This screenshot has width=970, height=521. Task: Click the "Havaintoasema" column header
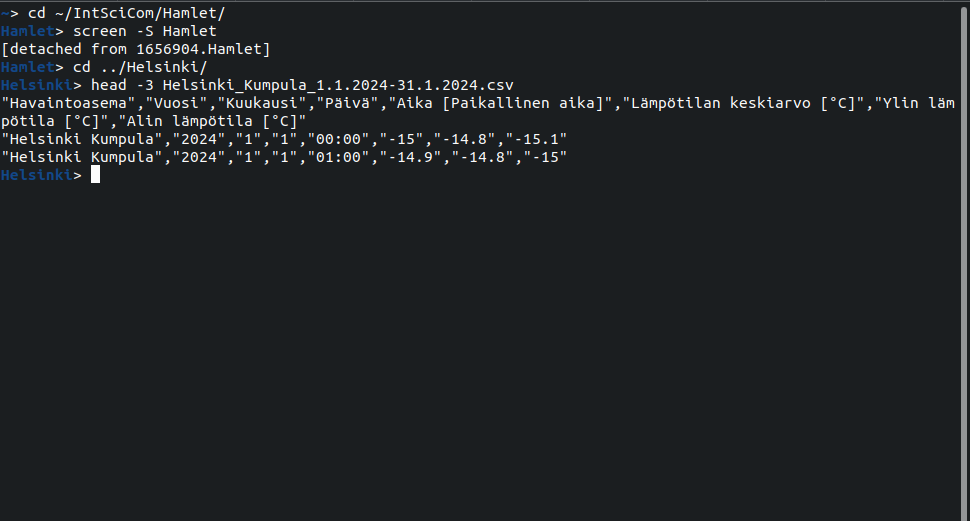coord(68,103)
